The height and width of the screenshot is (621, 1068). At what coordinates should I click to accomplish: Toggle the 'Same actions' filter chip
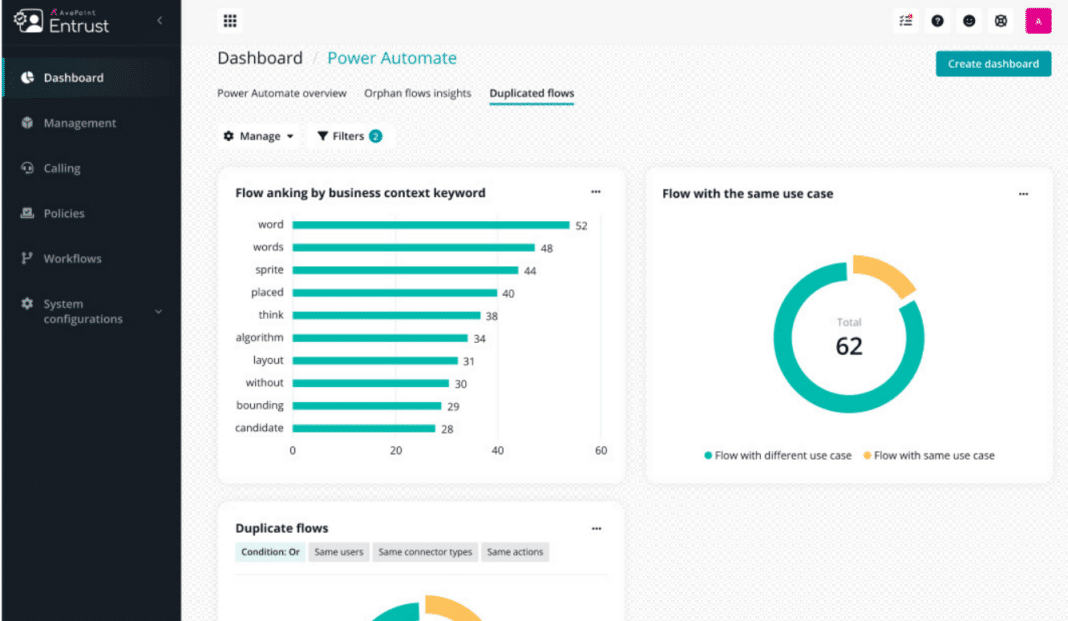[515, 551]
